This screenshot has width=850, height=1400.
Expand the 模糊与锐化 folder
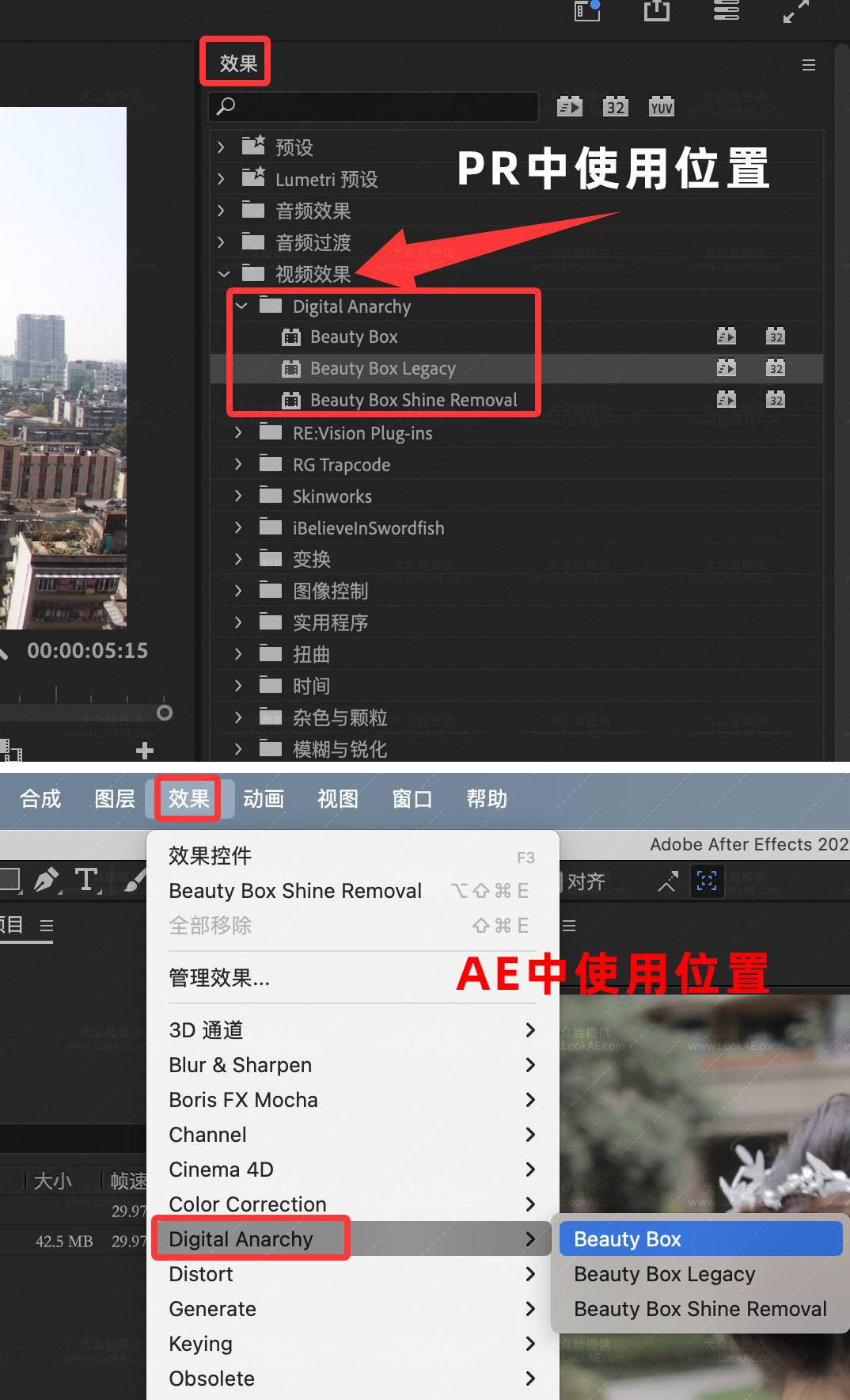(238, 749)
